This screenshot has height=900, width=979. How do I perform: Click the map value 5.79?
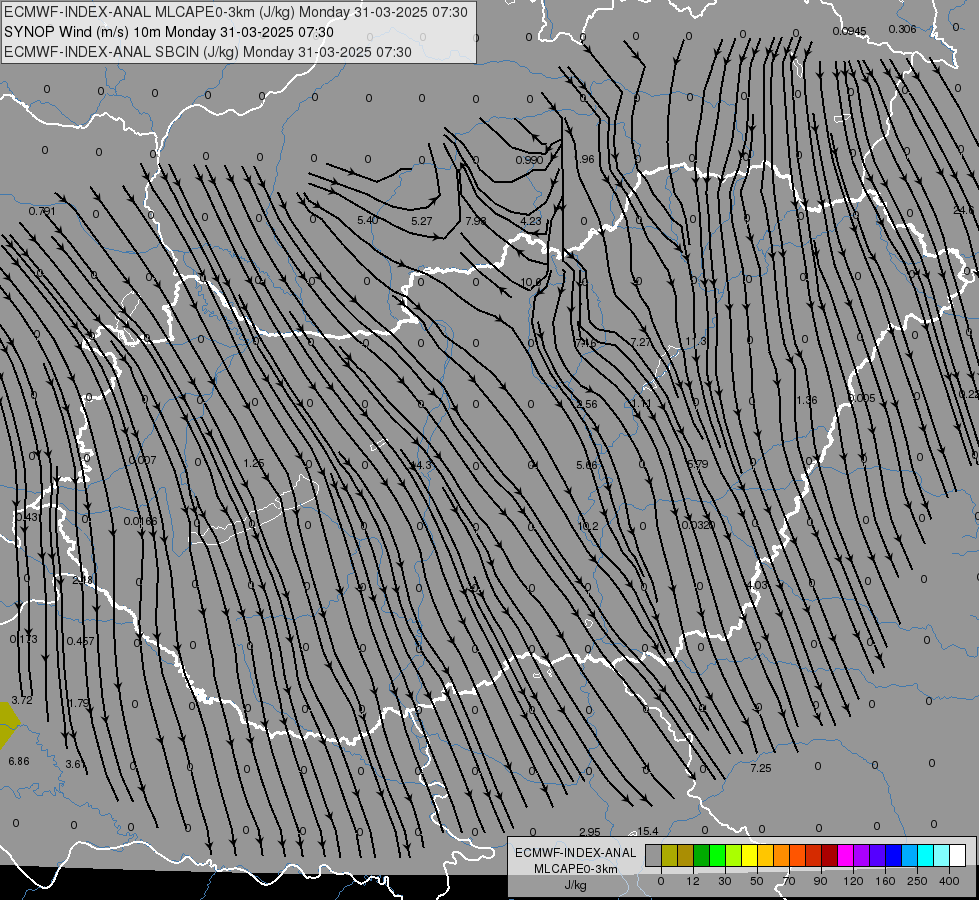coord(697,464)
